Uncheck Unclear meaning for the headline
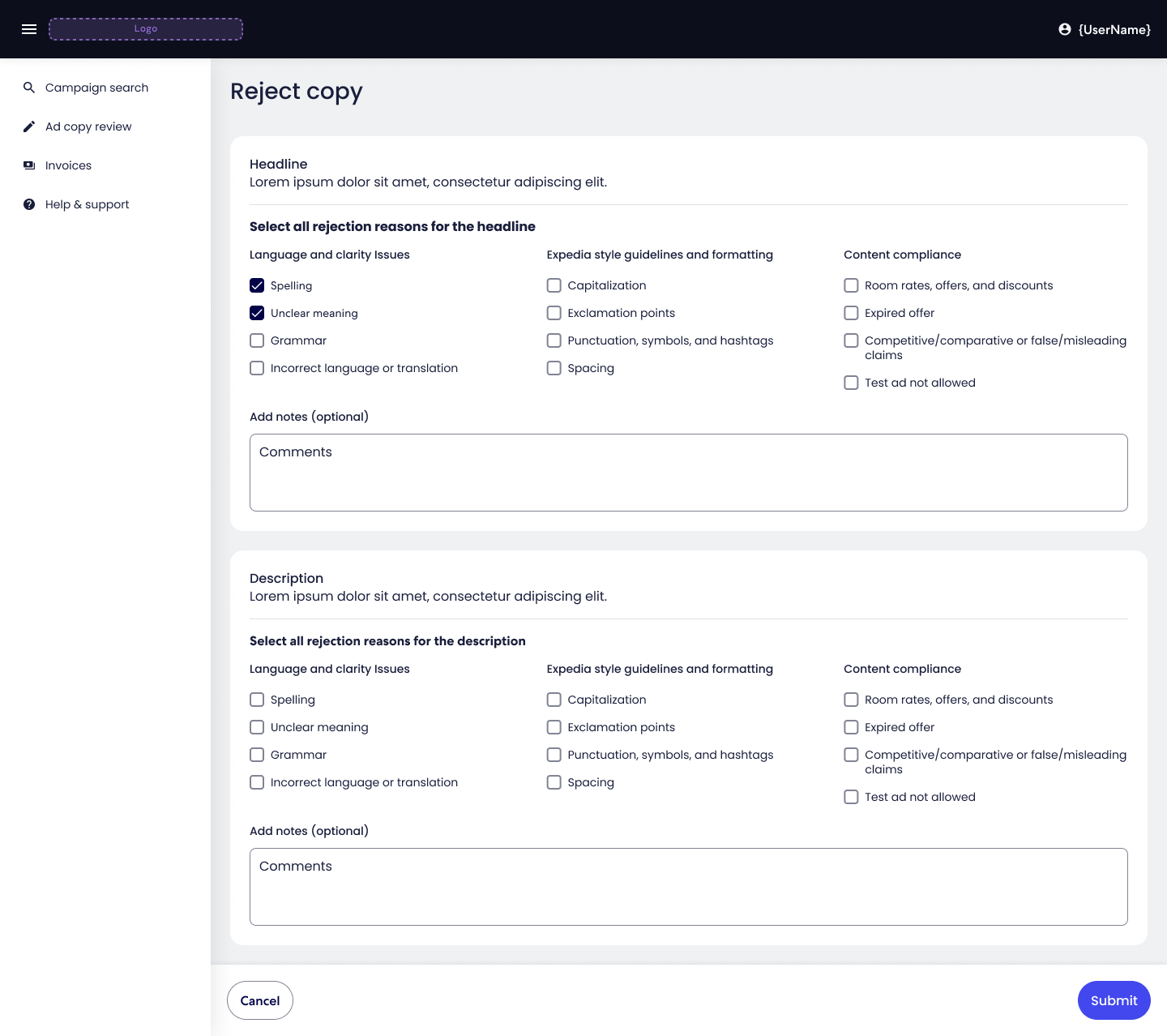Screen dimensions: 1167x1036 257,313
